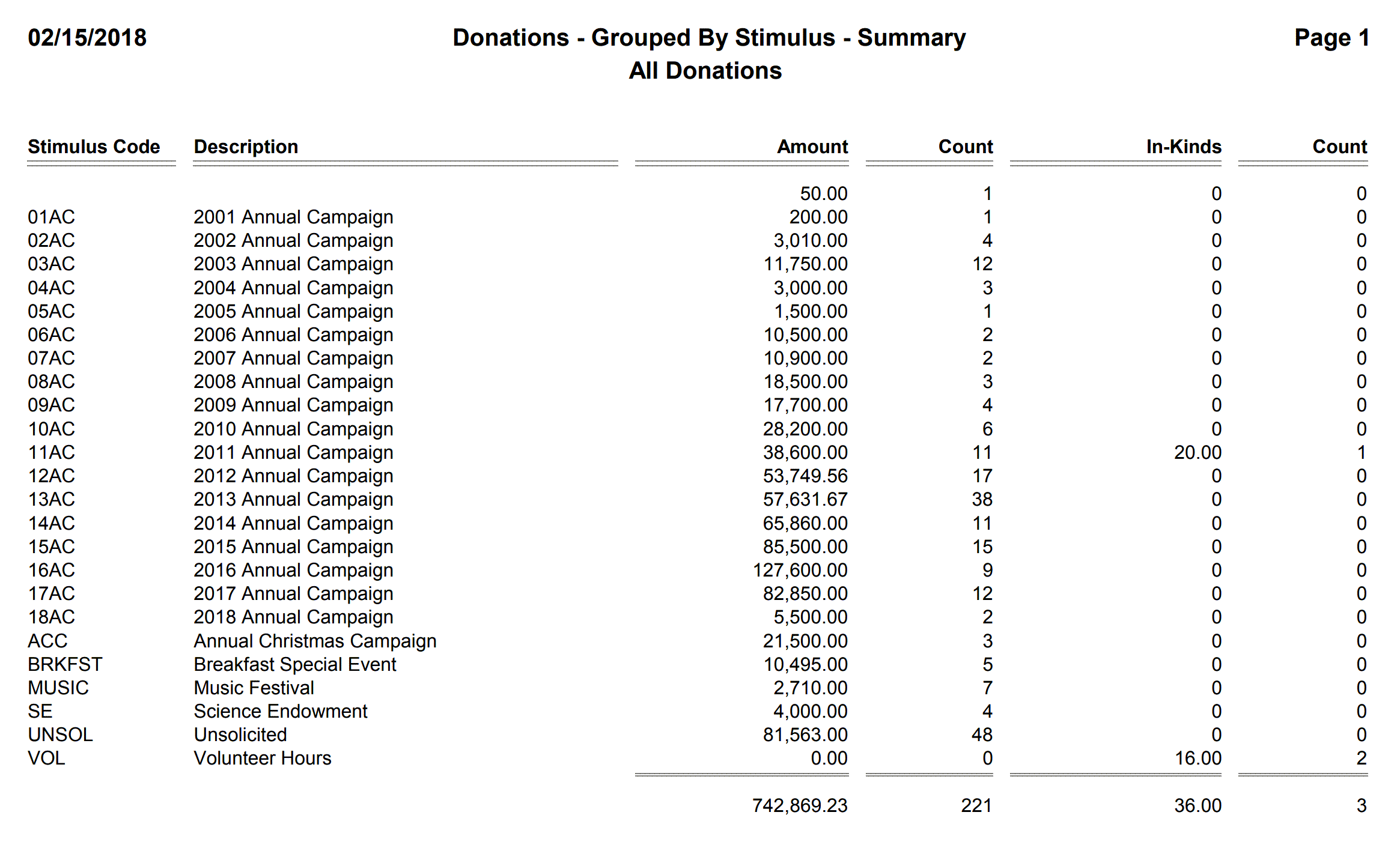Select stimulus code 04AC
This screenshot has width=1400, height=842.
[x=51, y=288]
